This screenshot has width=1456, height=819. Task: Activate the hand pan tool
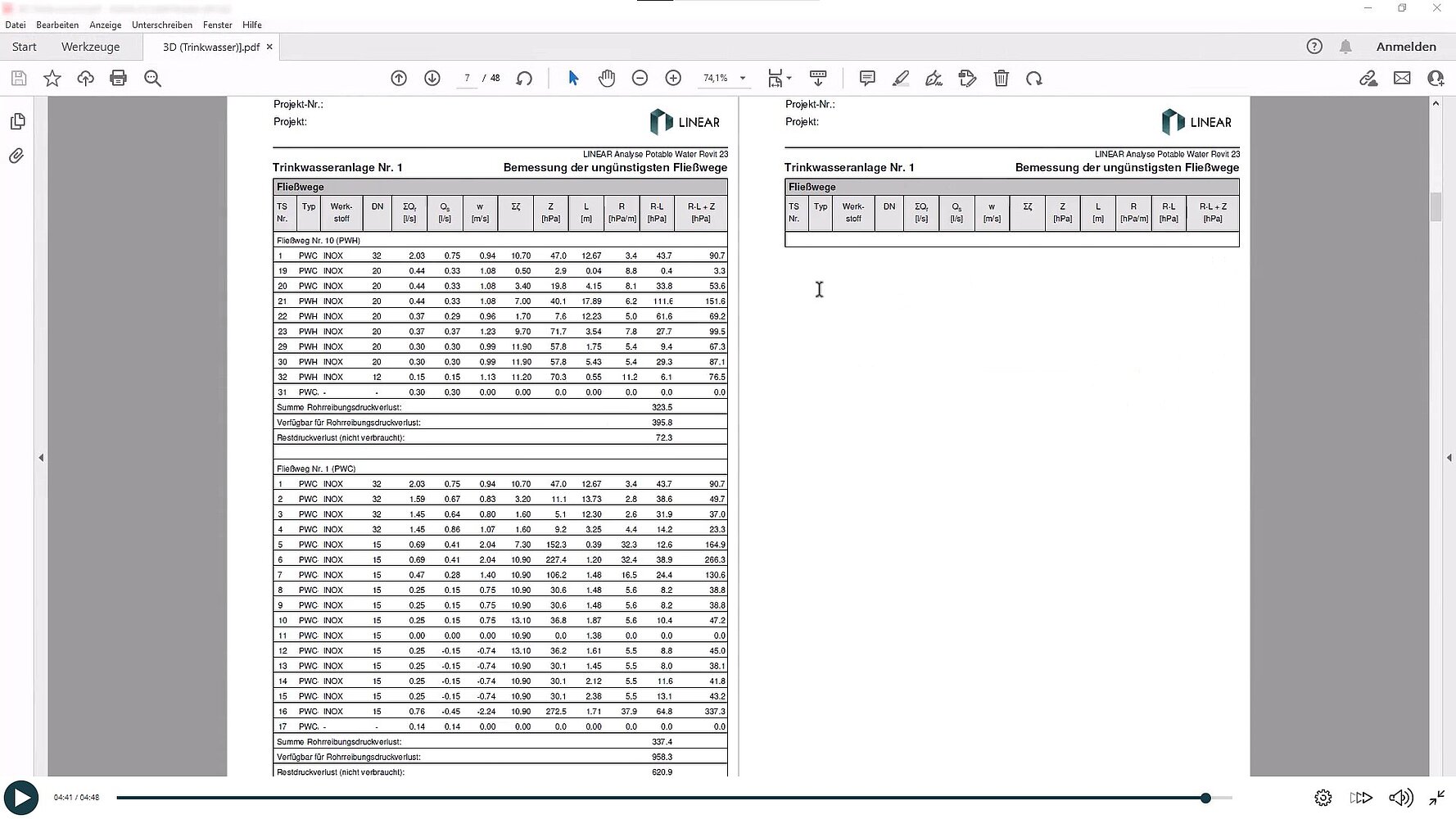[607, 79]
